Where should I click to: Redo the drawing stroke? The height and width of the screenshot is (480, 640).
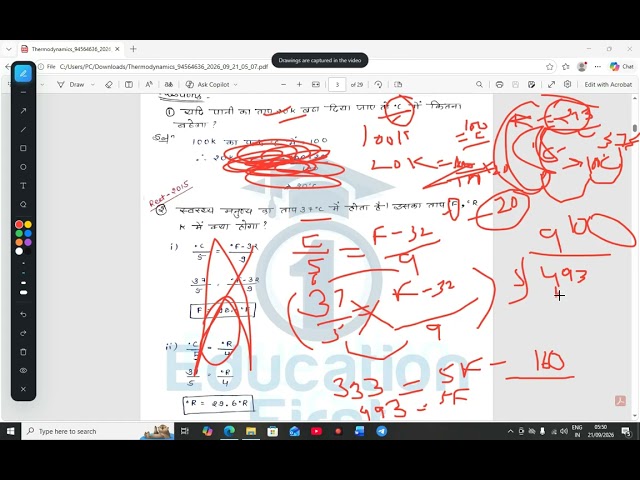tap(23, 333)
